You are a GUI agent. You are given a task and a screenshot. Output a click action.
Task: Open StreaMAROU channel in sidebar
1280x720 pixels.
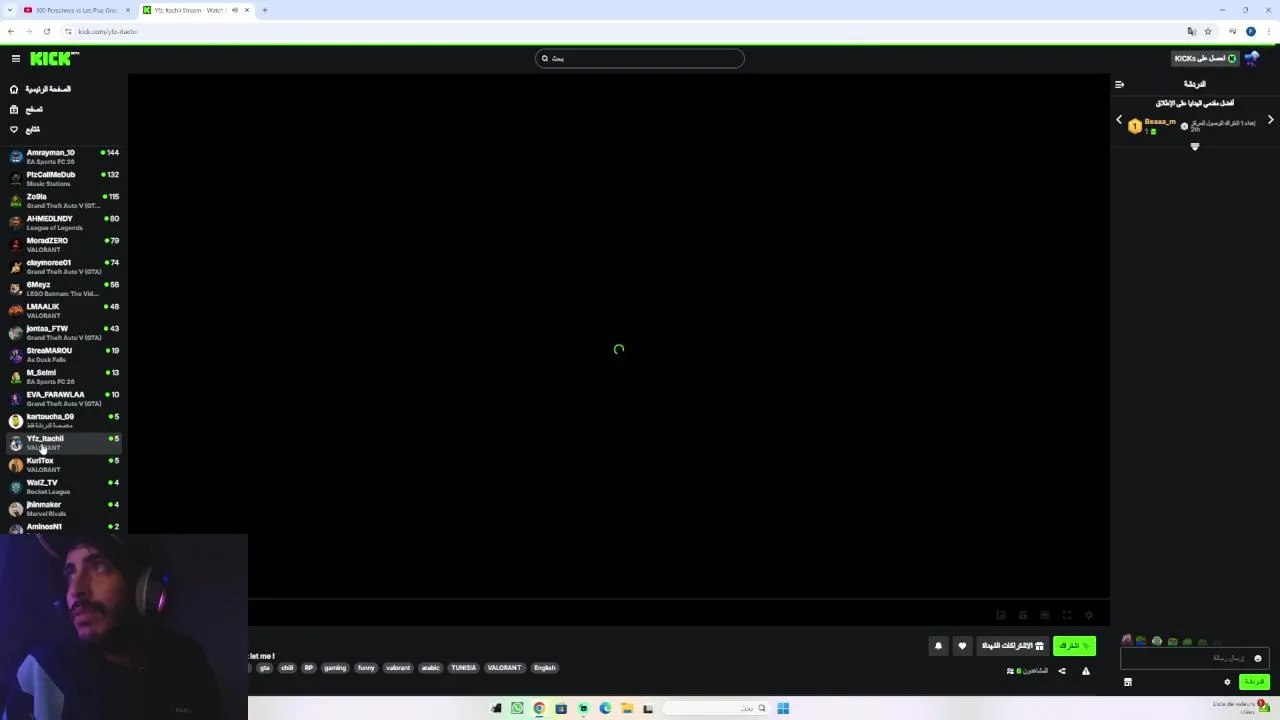(x=64, y=355)
